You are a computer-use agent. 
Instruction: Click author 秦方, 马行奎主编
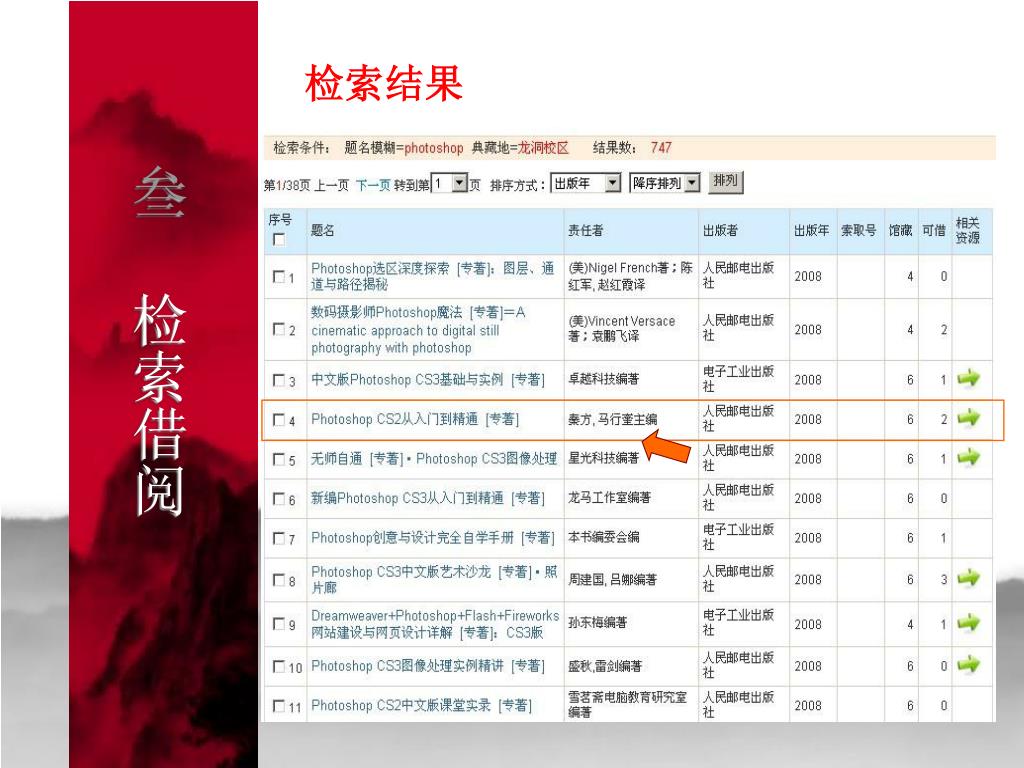pyautogui.click(x=613, y=419)
